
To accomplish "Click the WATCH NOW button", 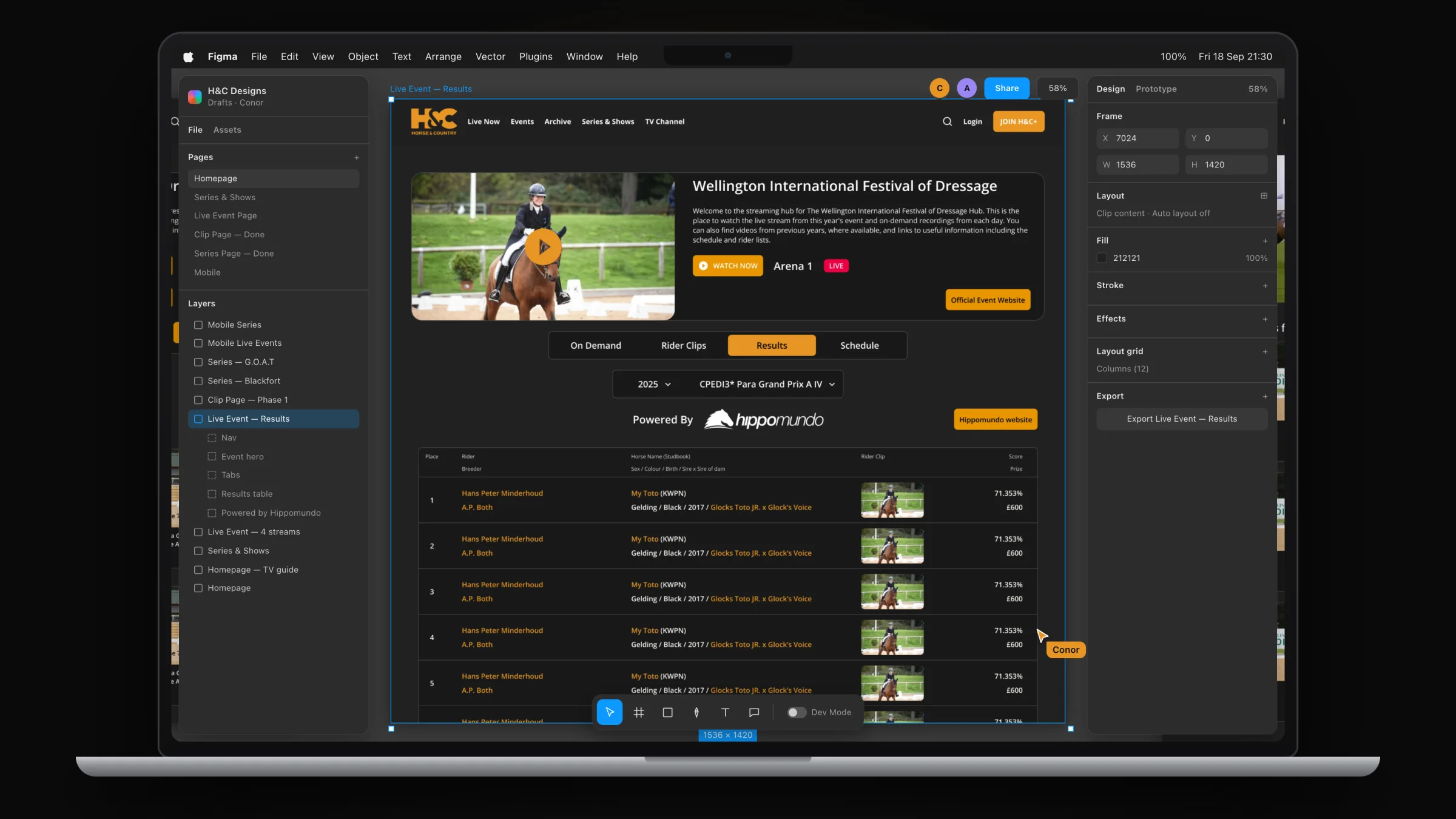I will pos(728,266).
